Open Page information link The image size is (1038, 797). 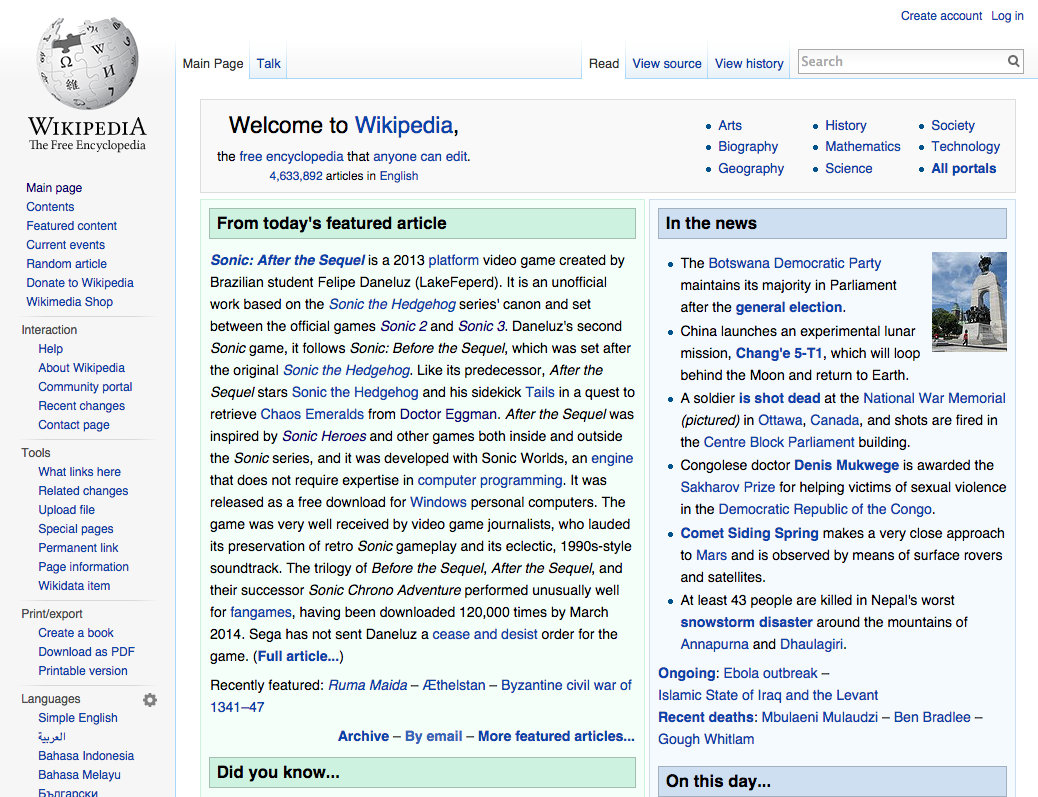(83, 567)
